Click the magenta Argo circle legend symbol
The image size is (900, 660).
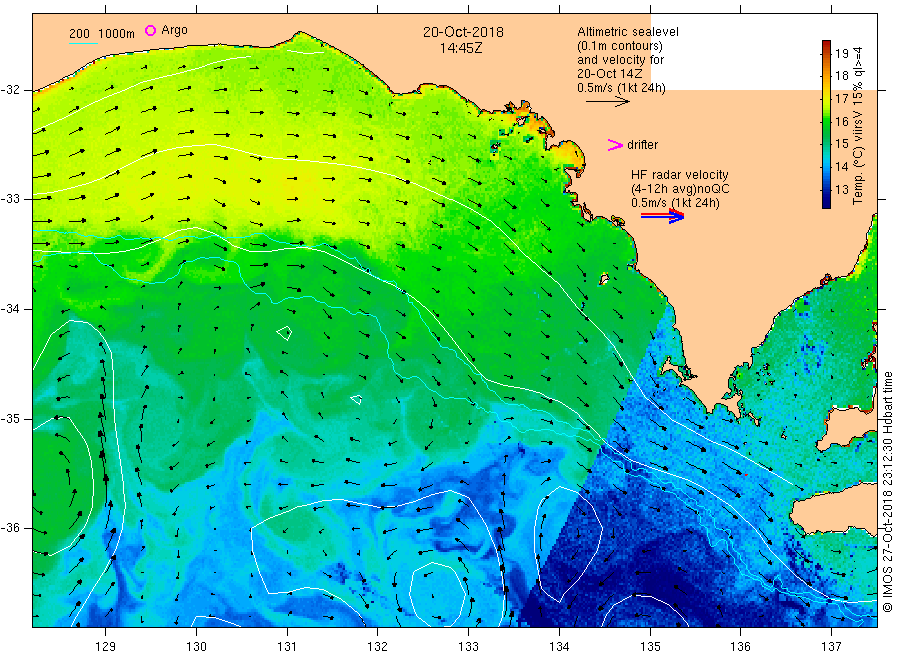150,30
